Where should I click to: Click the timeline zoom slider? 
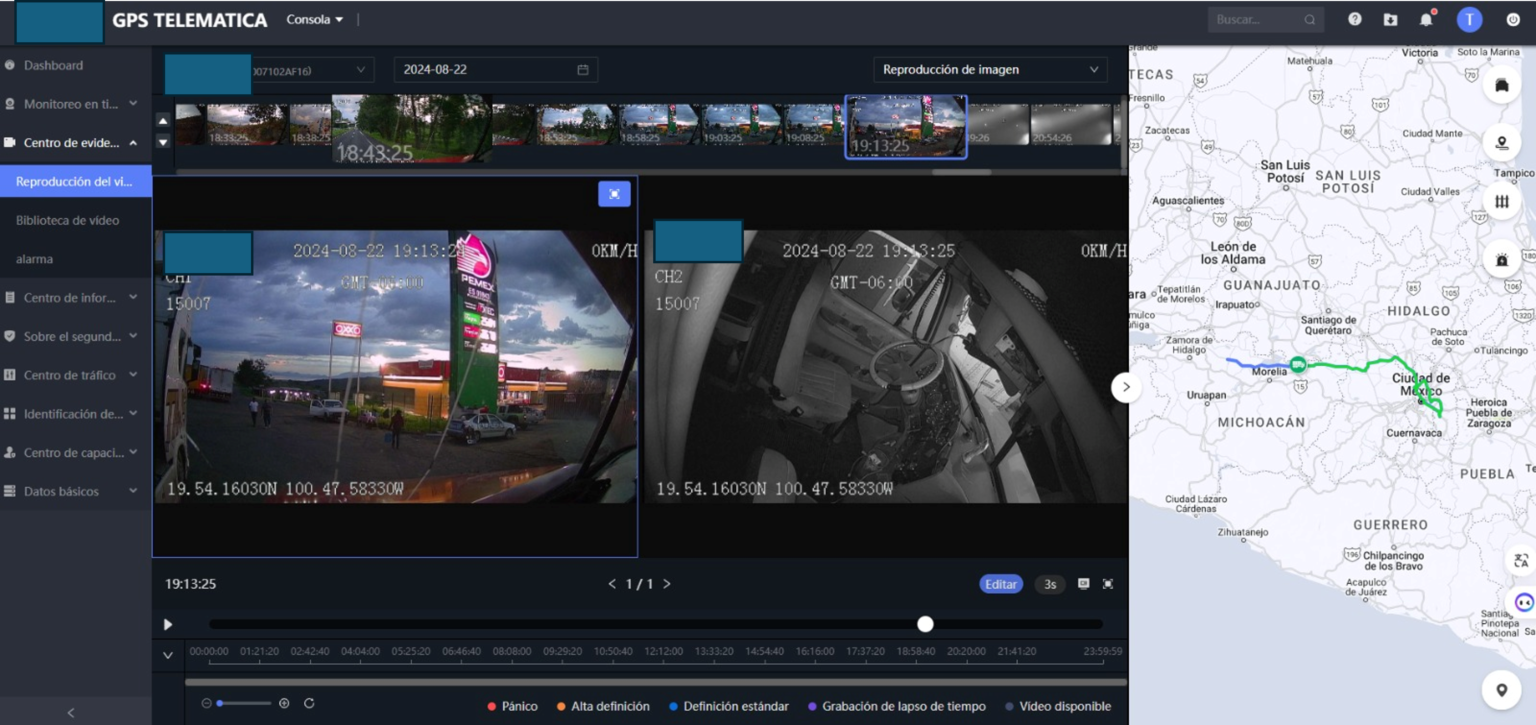coord(244,703)
